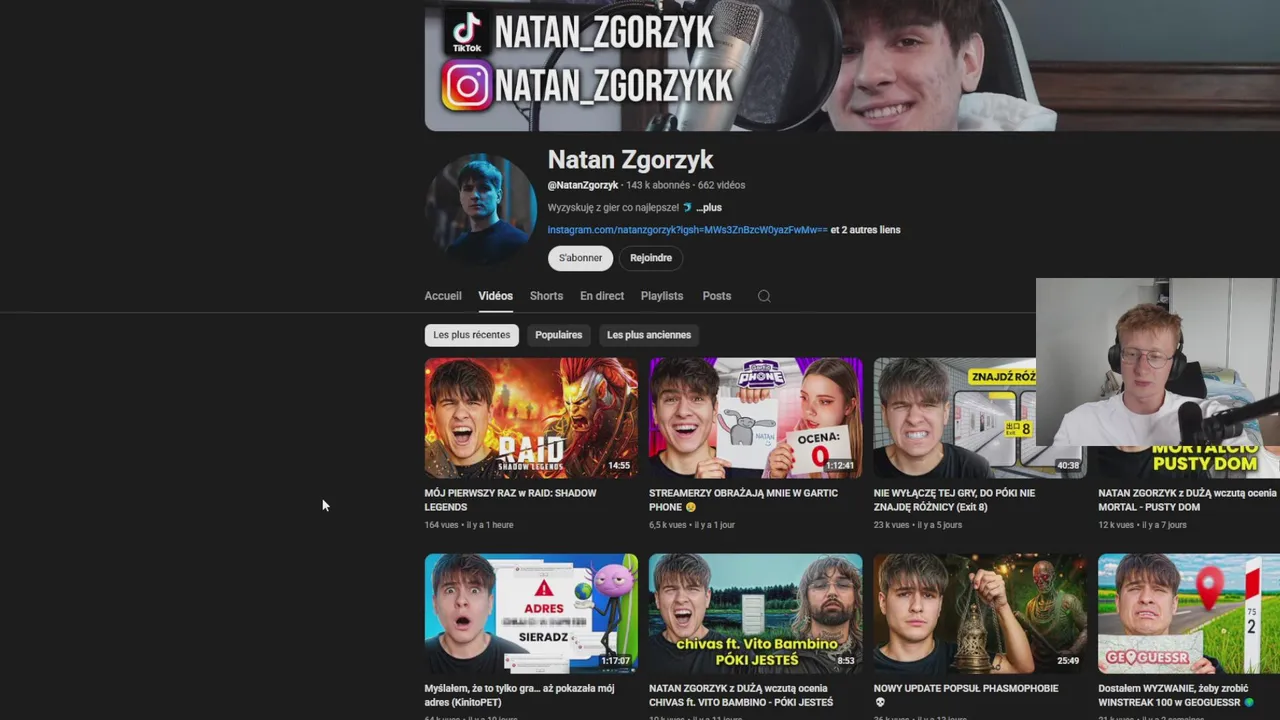Click title 'NIE WYŁĄCZĘ TEJ GRY' Exit 8
Screen dimensions: 1280x720
[954, 500]
